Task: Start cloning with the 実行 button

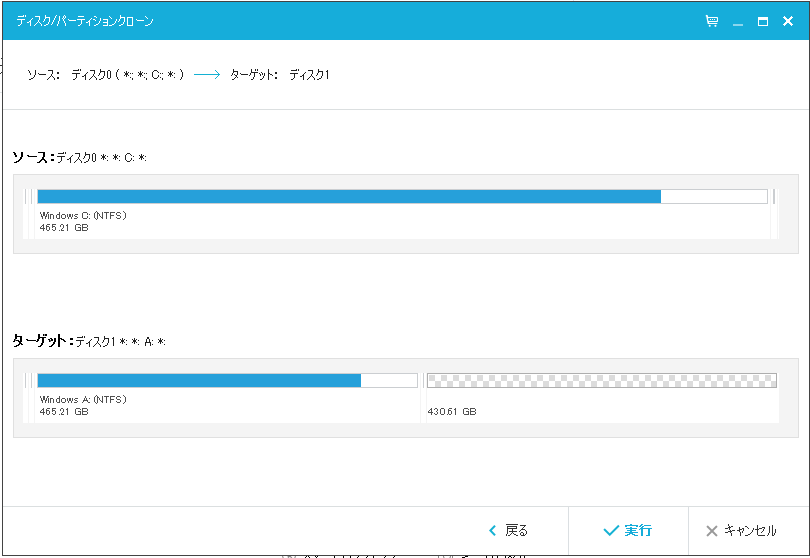Action: click(628, 531)
